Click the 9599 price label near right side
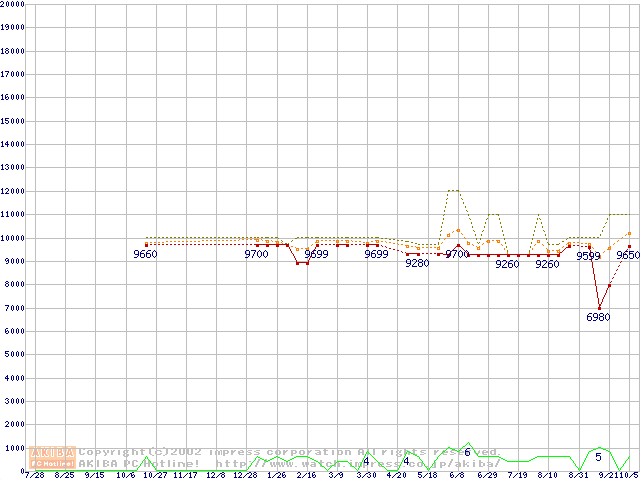Screen dimensions: 640x480 tap(589, 257)
